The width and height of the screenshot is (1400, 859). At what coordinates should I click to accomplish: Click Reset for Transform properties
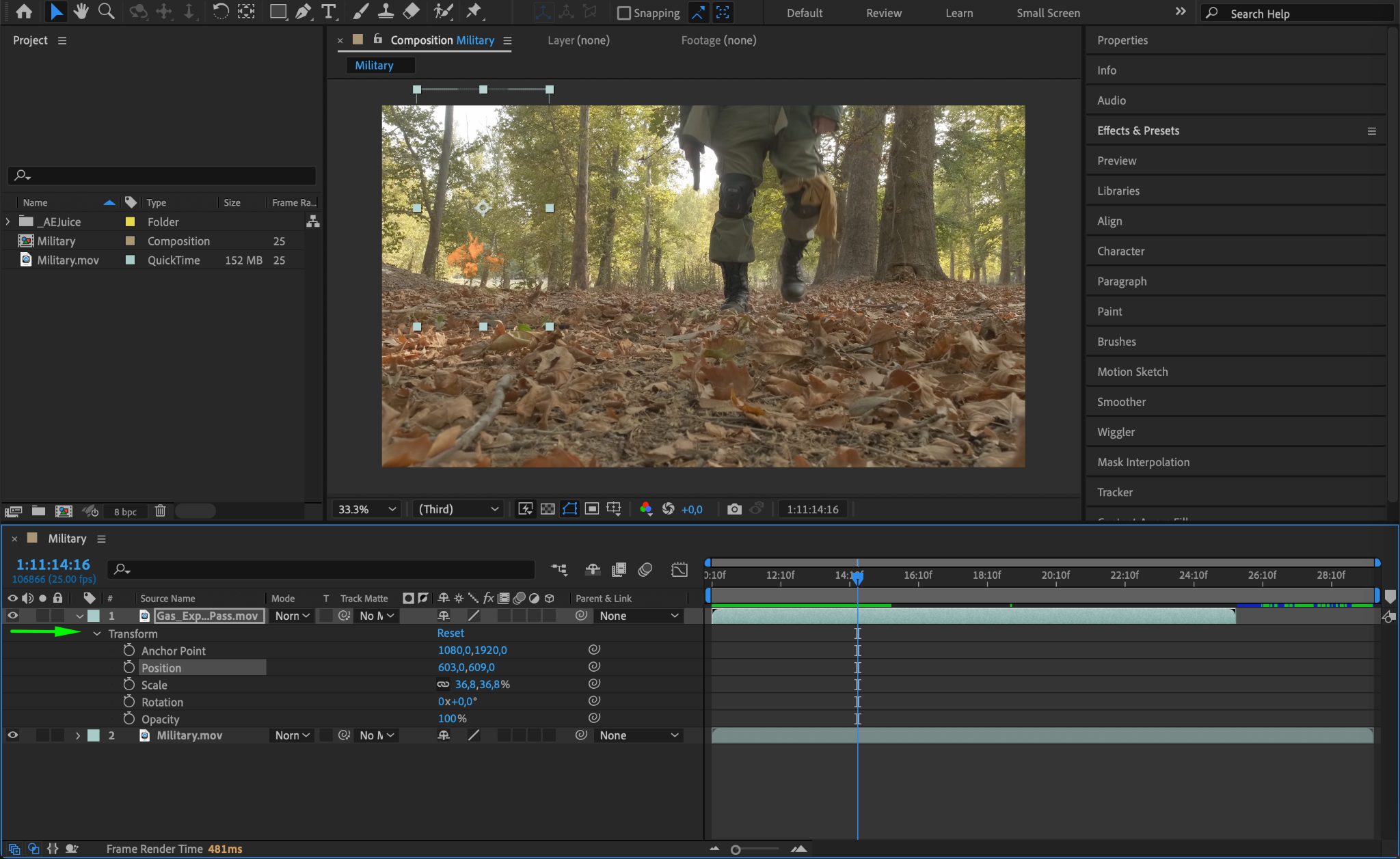pos(450,633)
